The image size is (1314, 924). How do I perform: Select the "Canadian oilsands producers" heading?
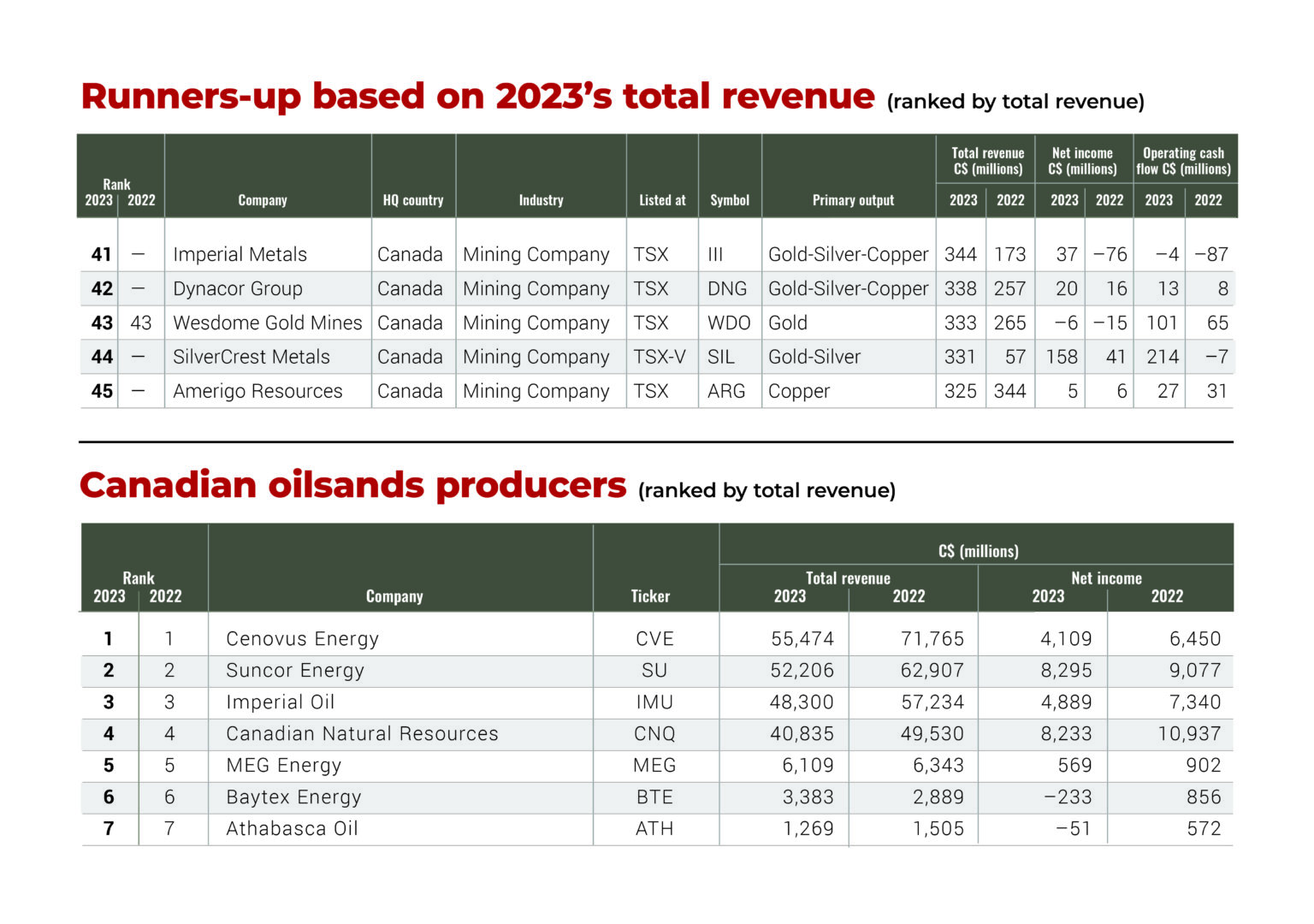[352, 484]
